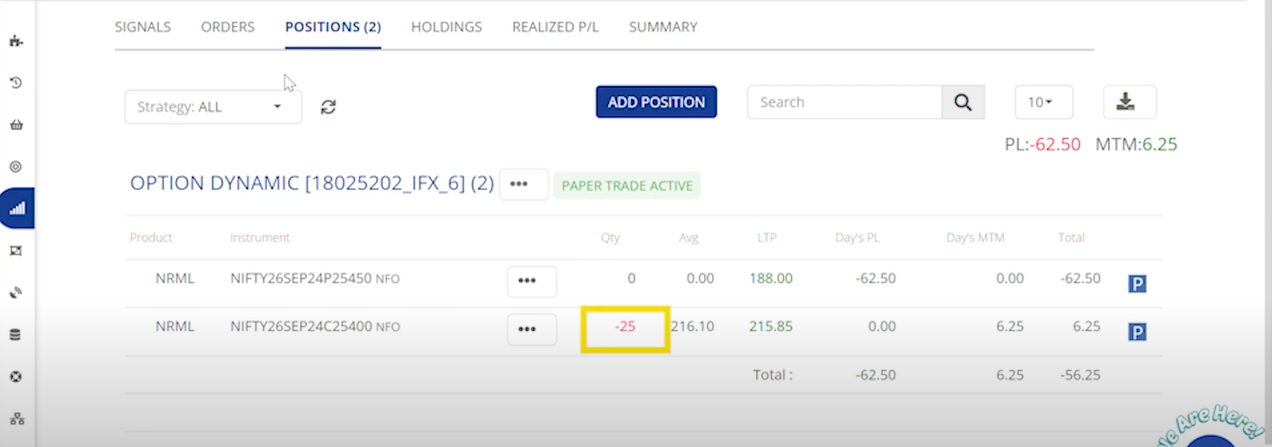Open the history icon in sidebar
Viewport: 1272px width, 447px height.
tap(15, 83)
